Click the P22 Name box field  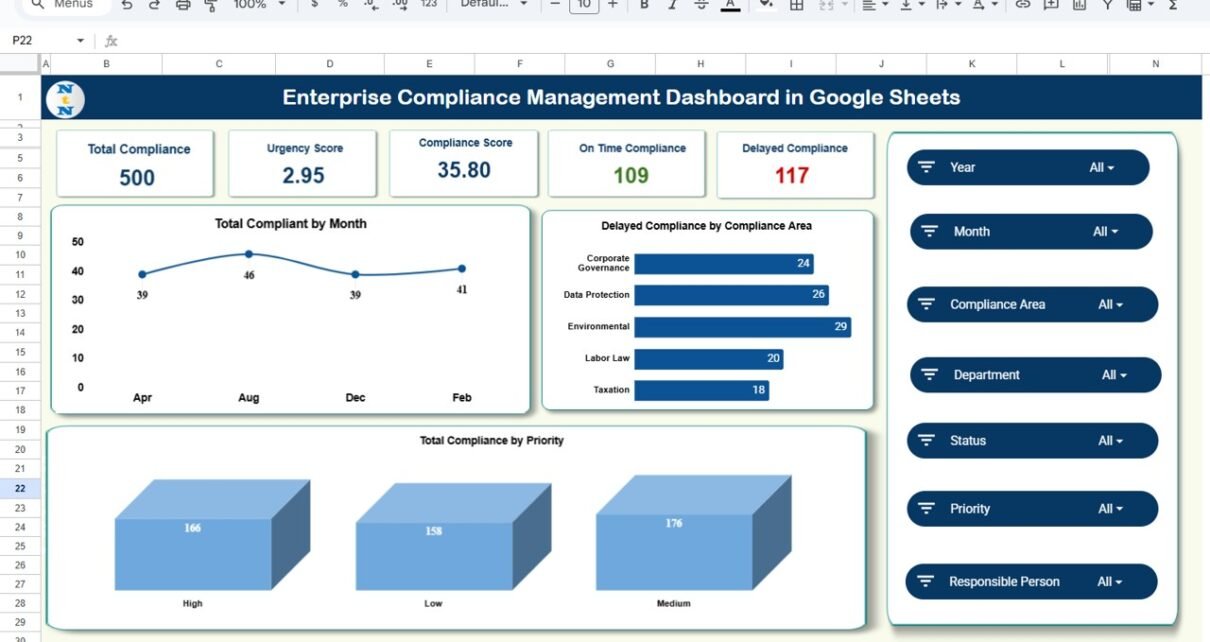(40, 41)
